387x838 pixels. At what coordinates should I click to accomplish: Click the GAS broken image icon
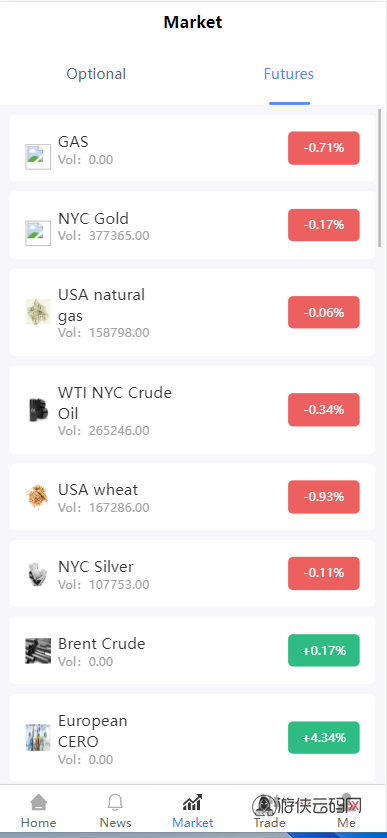(38, 157)
